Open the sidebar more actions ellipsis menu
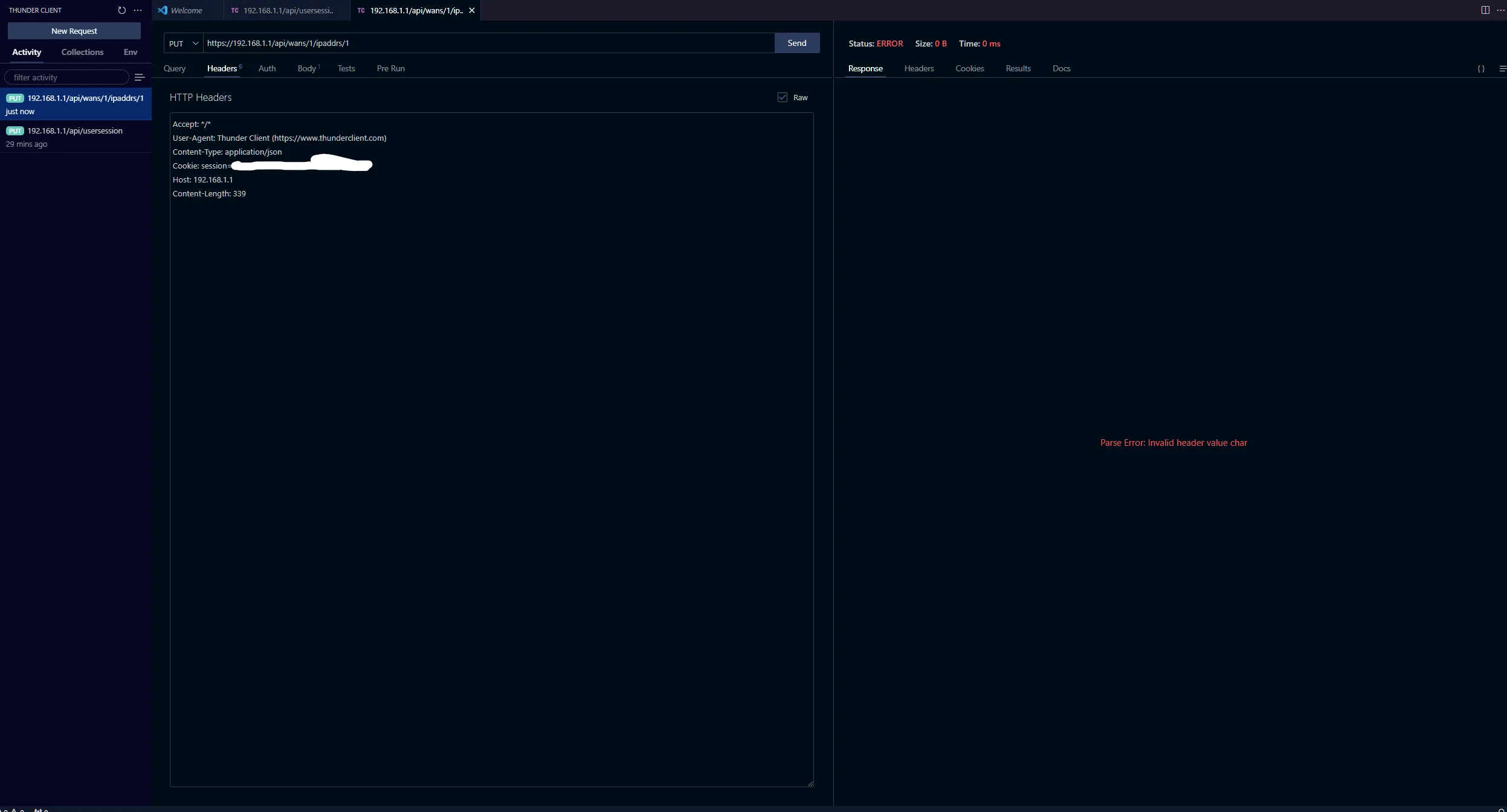The height and width of the screenshot is (812, 1507). [x=138, y=10]
